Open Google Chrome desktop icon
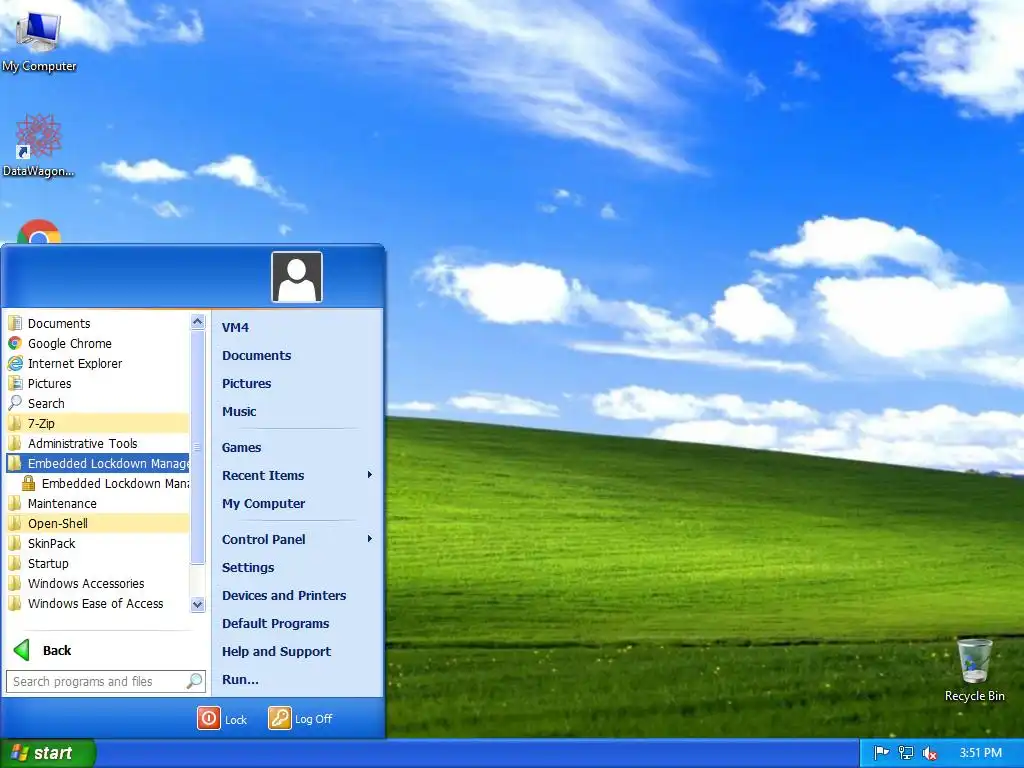The width and height of the screenshot is (1024, 768). point(39,232)
